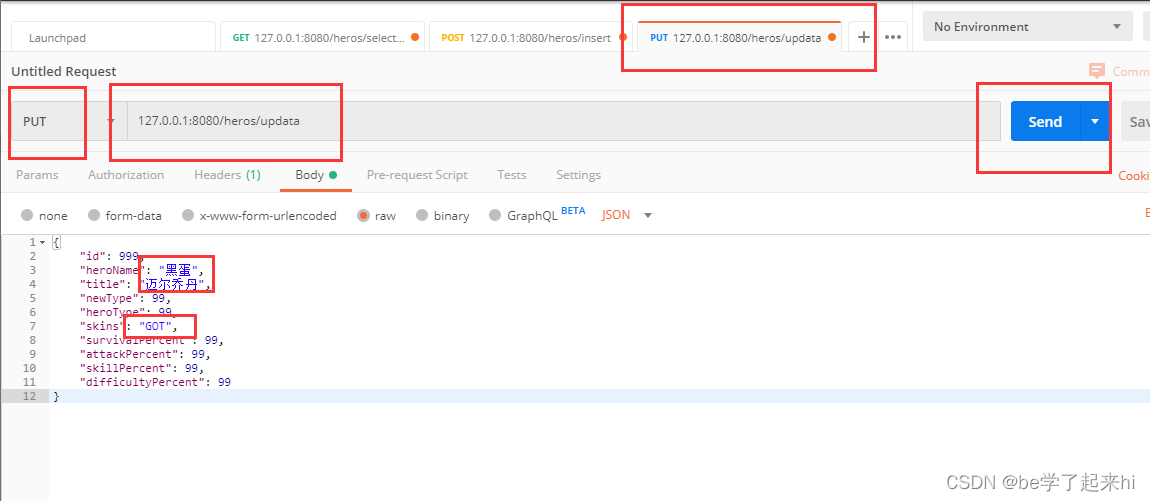Send the PUT request
Image resolution: width=1150 pixels, height=501 pixels.
tap(1046, 121)
